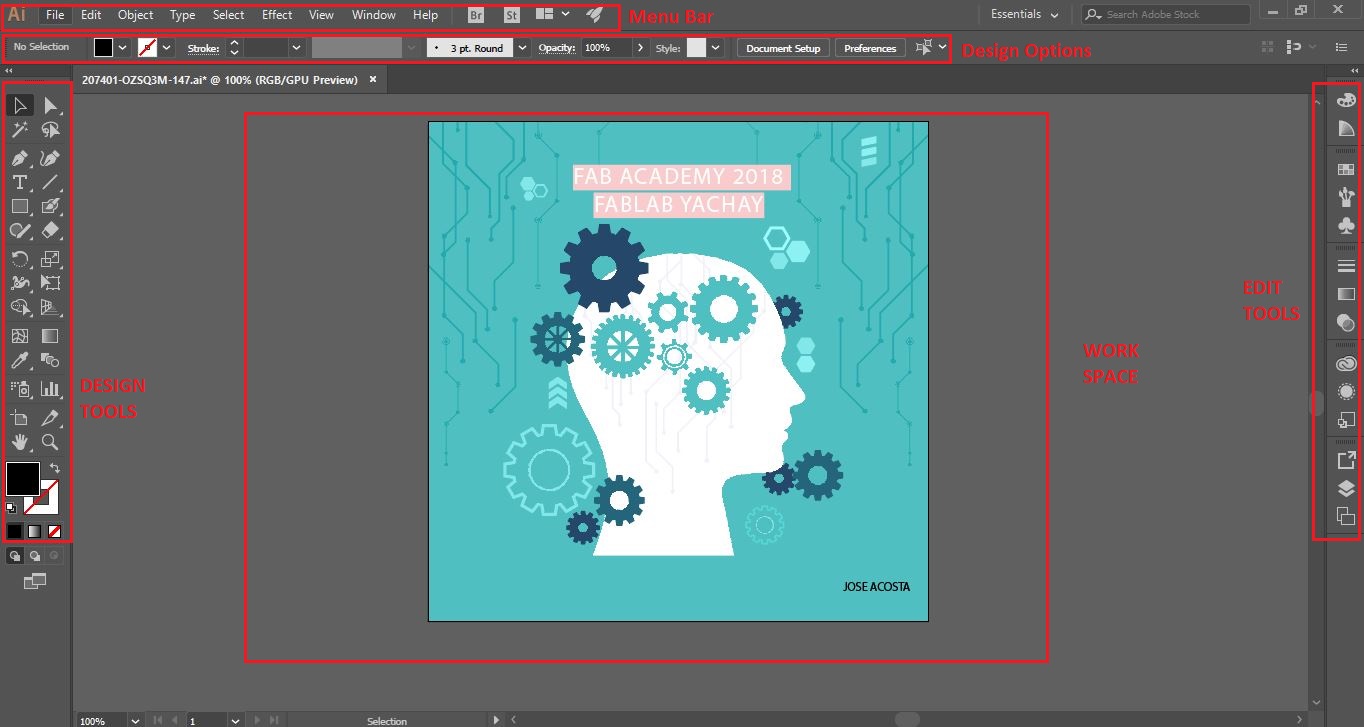
Task: Open the Symbols panel club icon
Action: [1346, 226]
